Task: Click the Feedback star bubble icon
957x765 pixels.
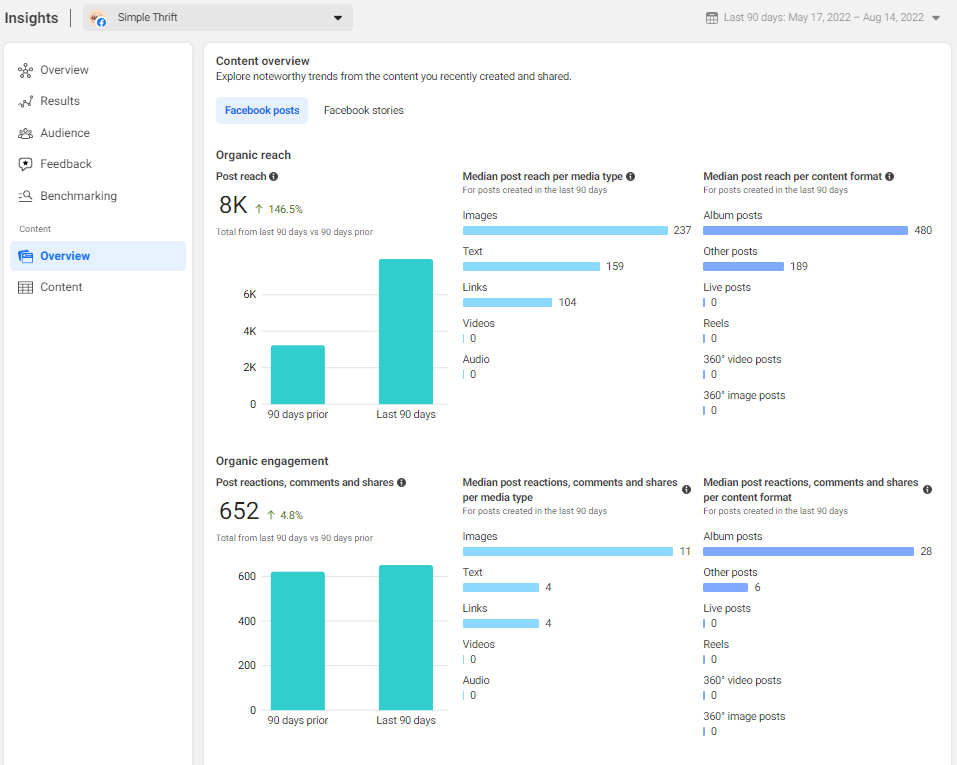Action: point(25,164)
